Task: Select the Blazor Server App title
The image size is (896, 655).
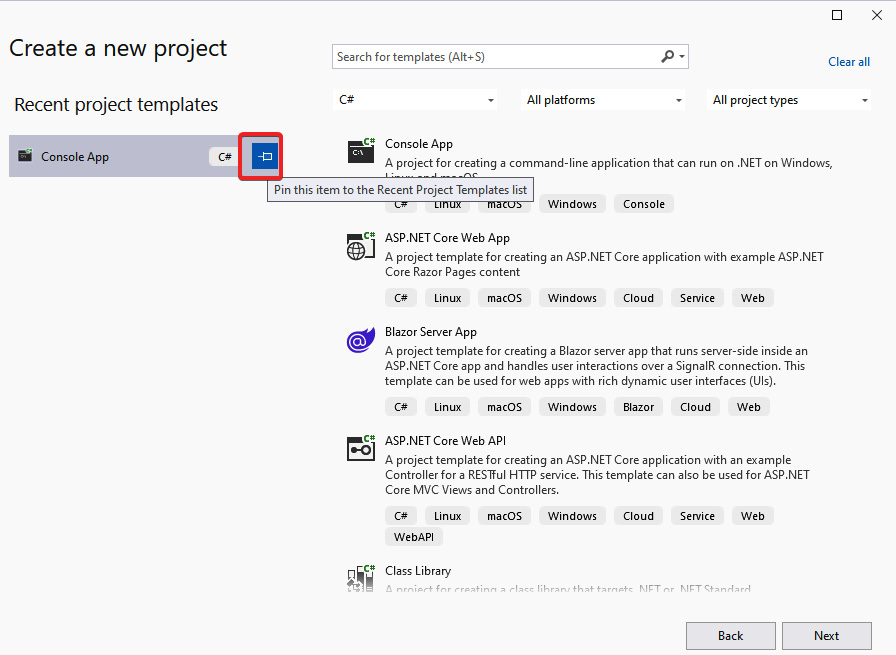Action: click(x=431, y=332)
